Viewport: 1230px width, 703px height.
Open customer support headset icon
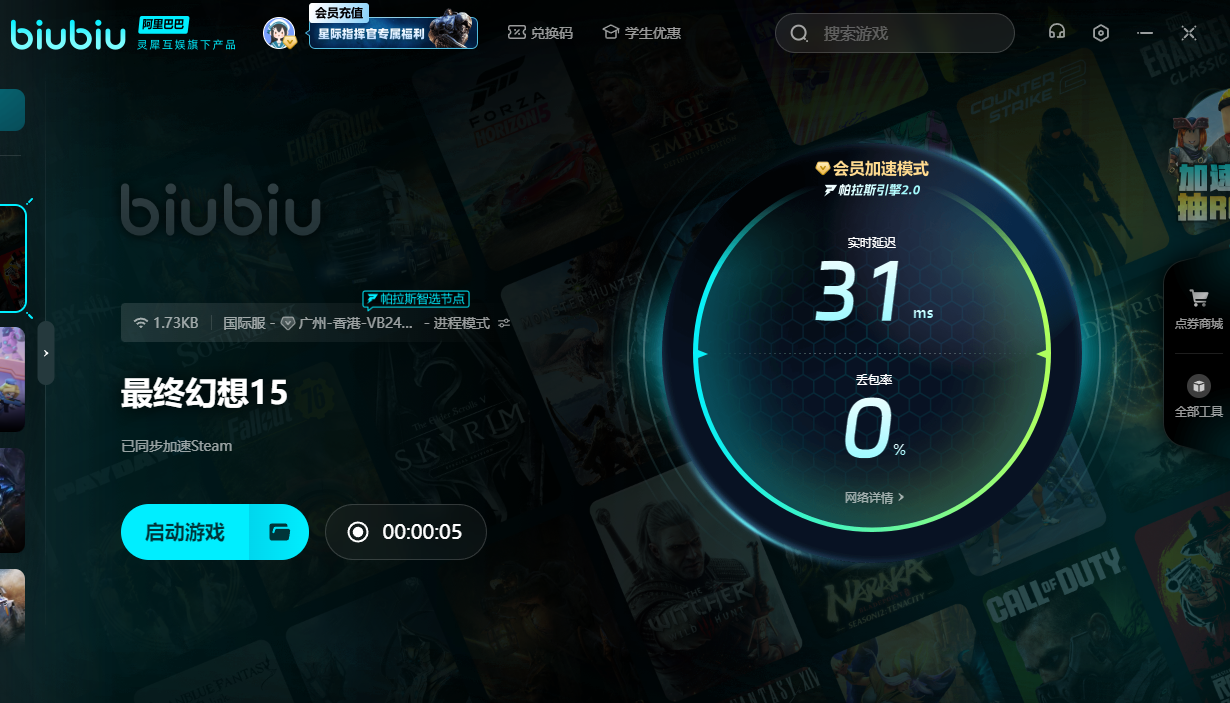tap(1056, 33)
